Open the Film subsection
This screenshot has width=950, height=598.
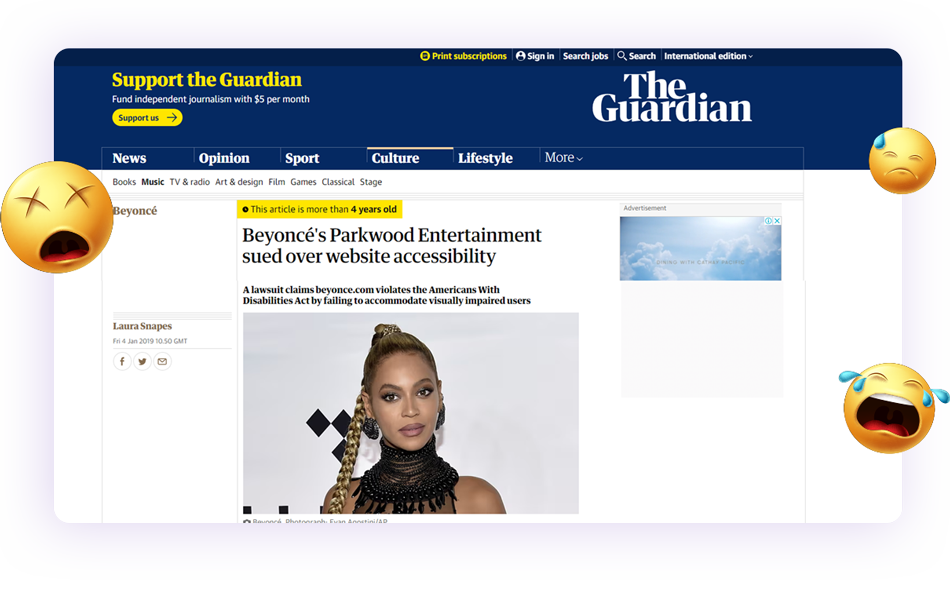tap(276, 182)
